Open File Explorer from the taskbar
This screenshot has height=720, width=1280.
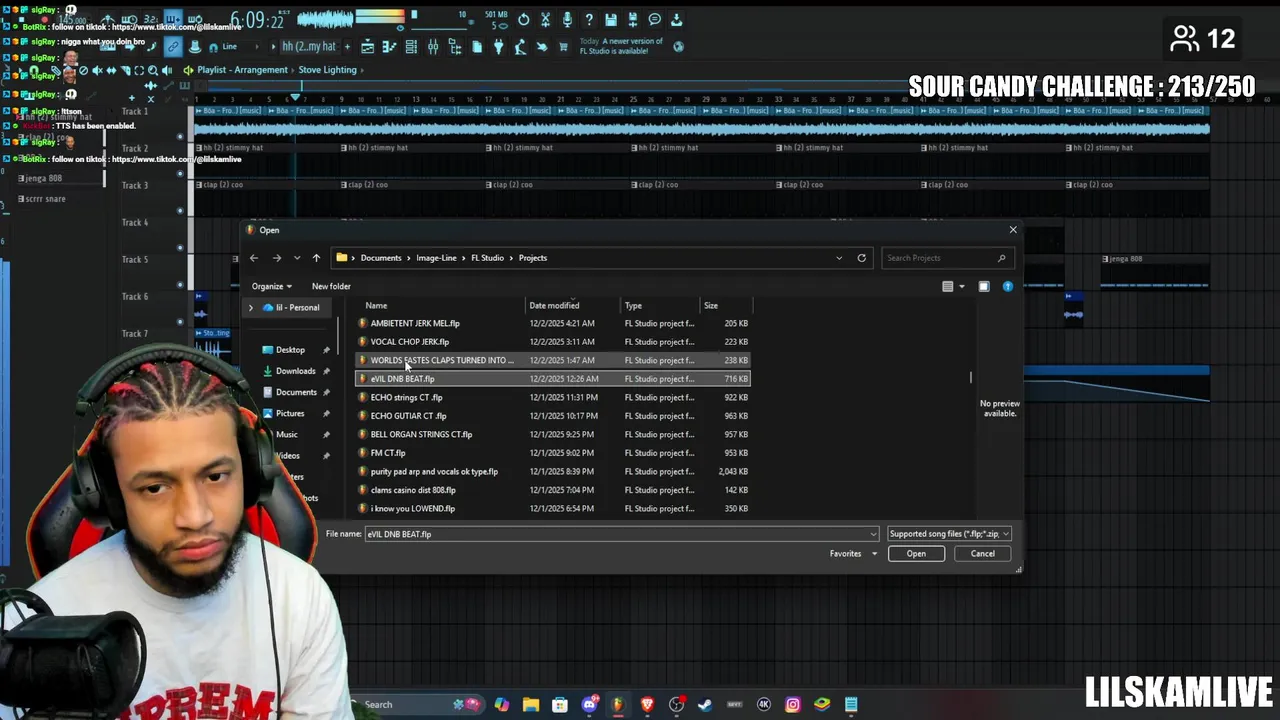pos(531,705)
